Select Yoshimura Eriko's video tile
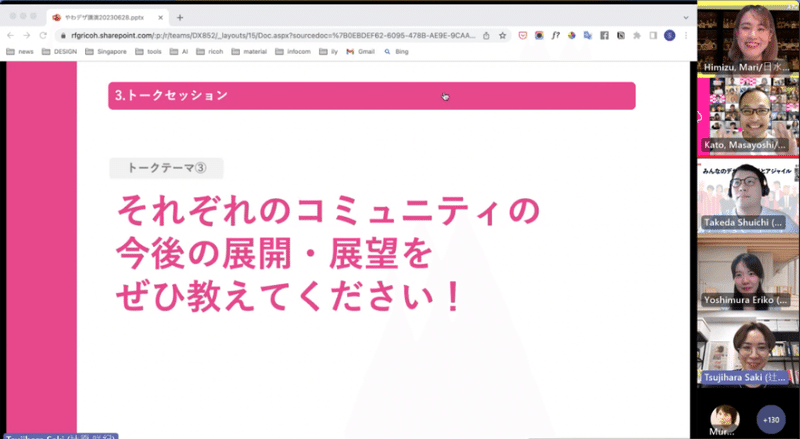Image resolution: width=800 pixels, height=439 pixels. pyautogui.click(x=748, y=272)
